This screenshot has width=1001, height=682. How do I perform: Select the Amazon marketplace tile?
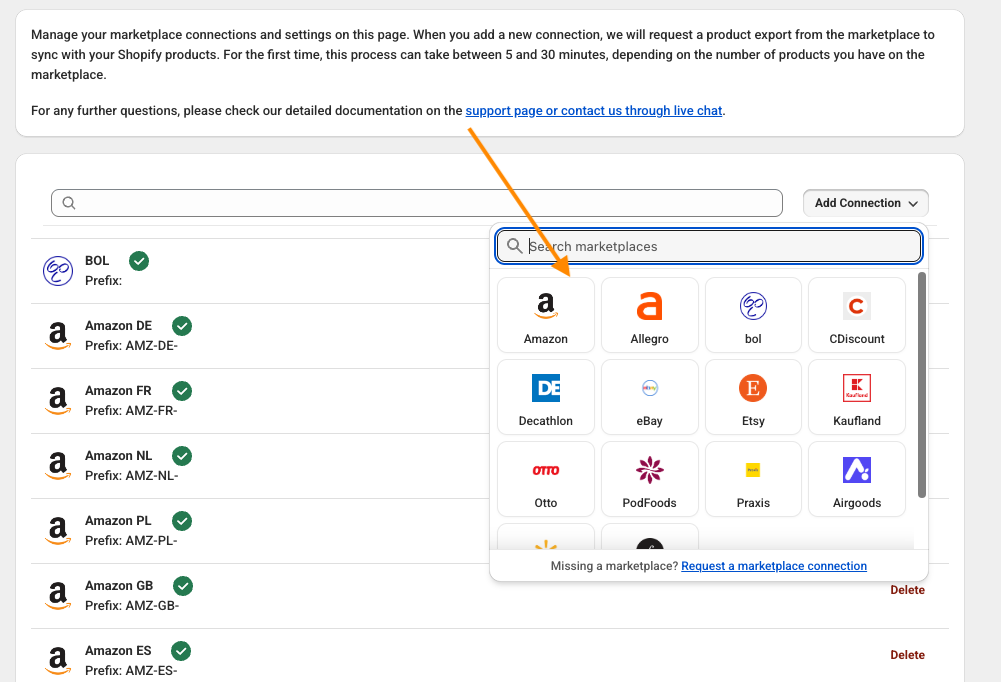[x=546, y=315]
